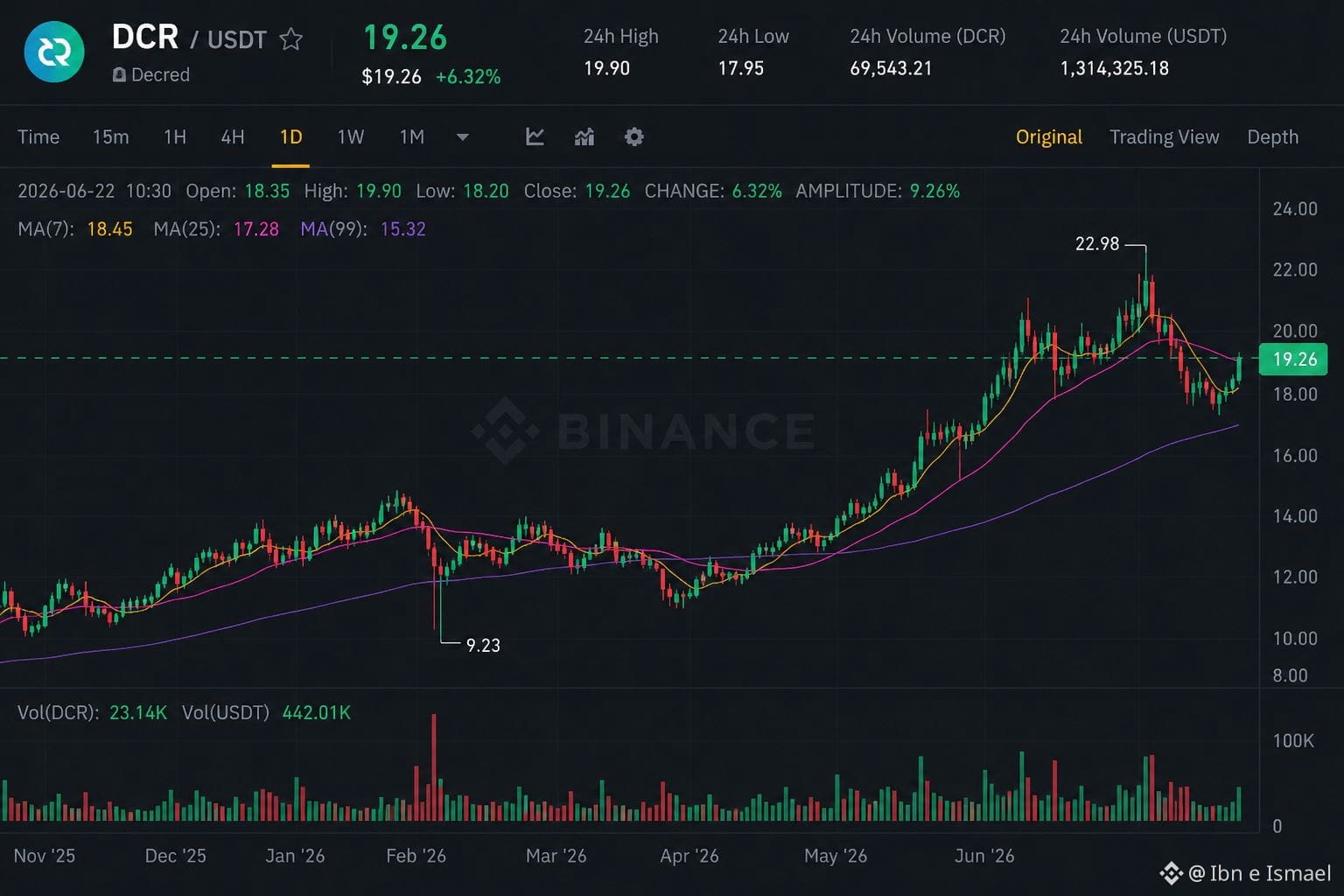1344x896 pixels.
Task: Expand the more intervals dropdown arrow
Action: [x=463, y=136]
